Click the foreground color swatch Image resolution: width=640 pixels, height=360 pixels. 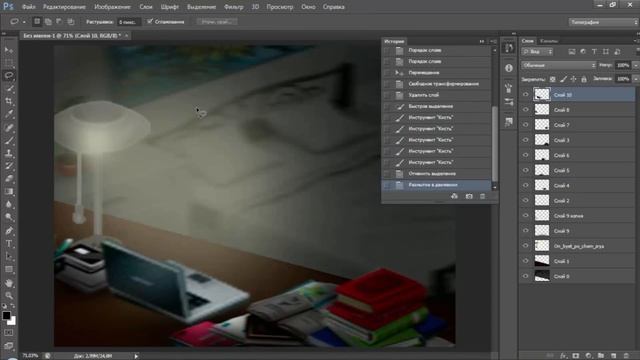[6, 316]
